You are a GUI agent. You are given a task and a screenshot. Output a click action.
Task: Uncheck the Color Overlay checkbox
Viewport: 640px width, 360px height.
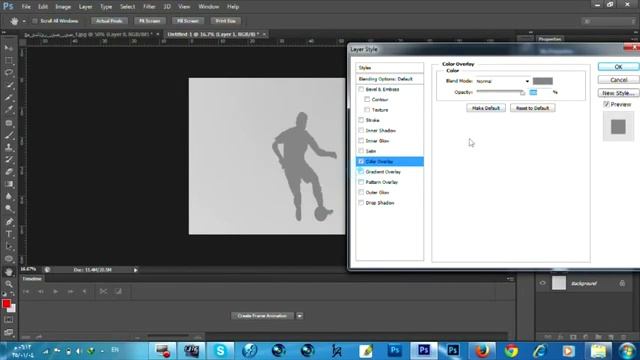coord(361,161)
